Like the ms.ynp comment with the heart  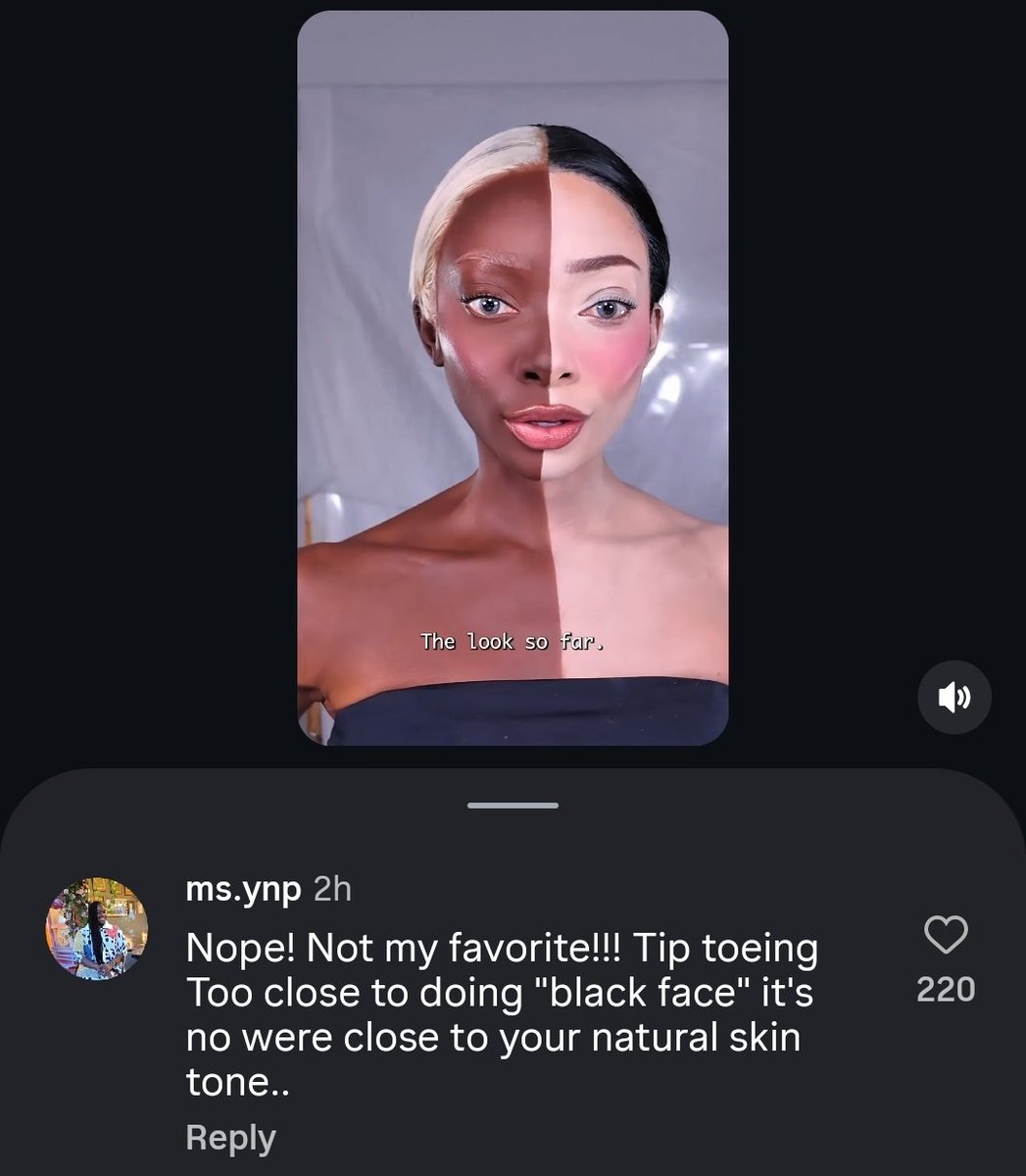946,935
